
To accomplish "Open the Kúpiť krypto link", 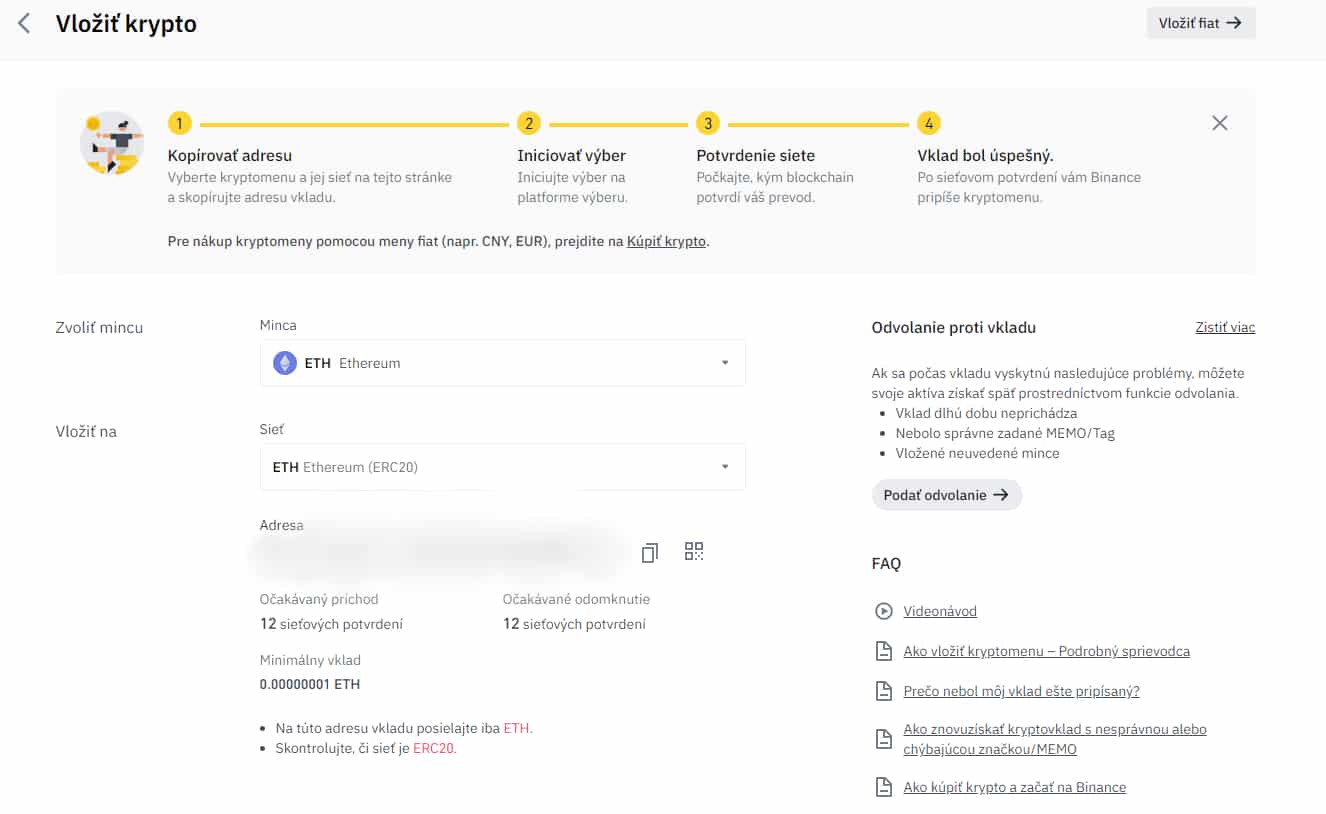I will pos(666,242).
